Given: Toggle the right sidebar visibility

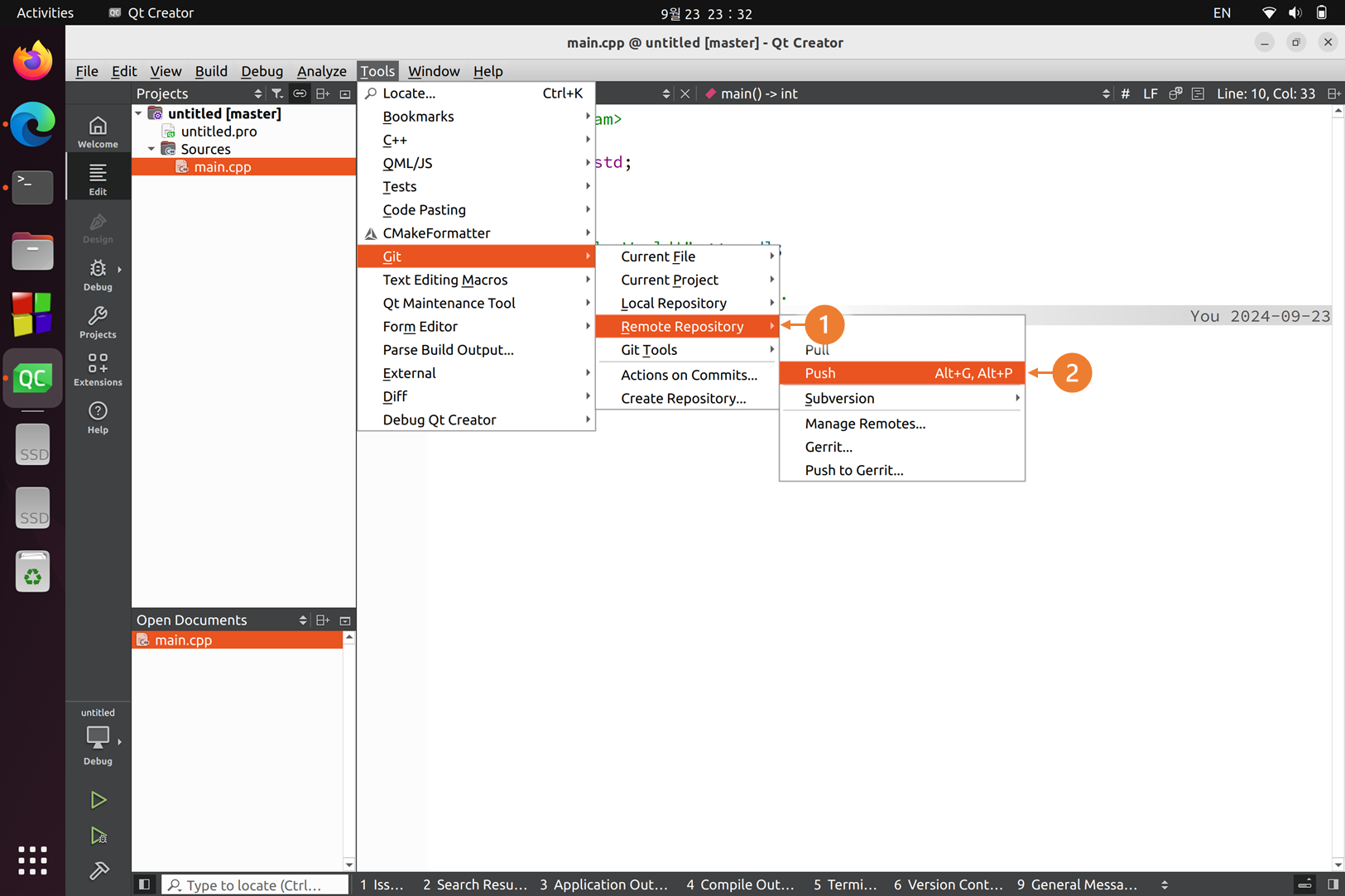Looking at the screenshot, I should tap(1333, 884).
